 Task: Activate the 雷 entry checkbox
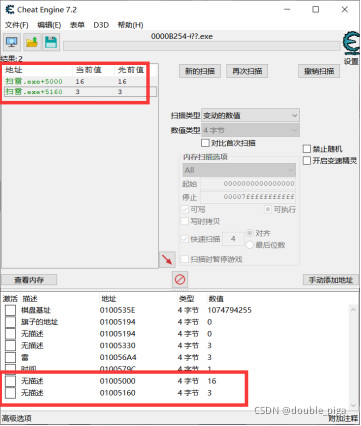click(x=10, y=357)
